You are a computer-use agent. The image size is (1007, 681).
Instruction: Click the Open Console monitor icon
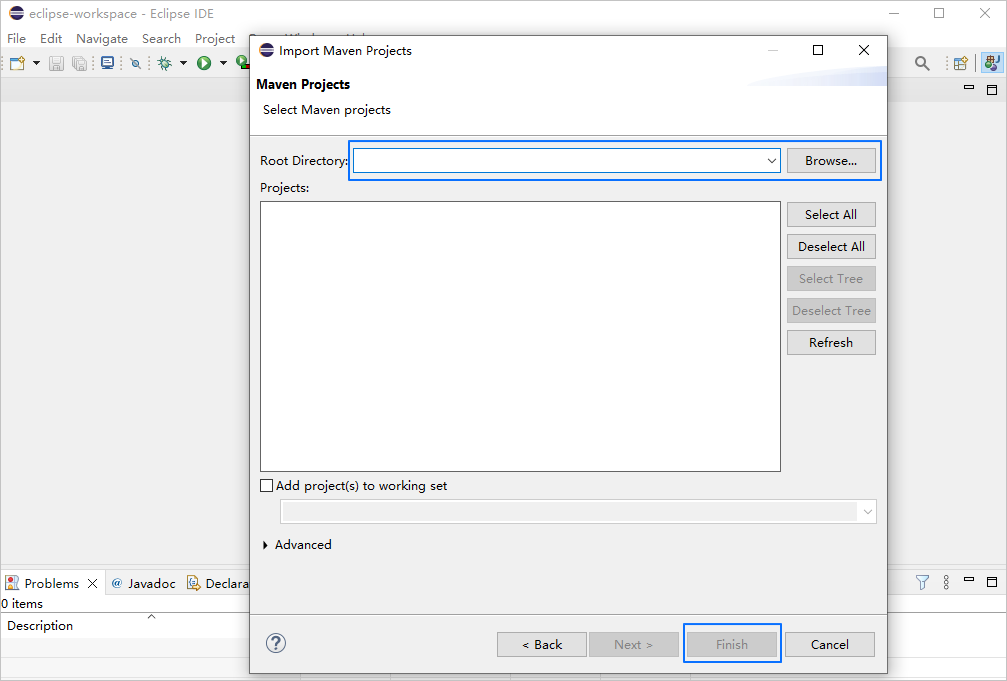click(x=107, y=63)
